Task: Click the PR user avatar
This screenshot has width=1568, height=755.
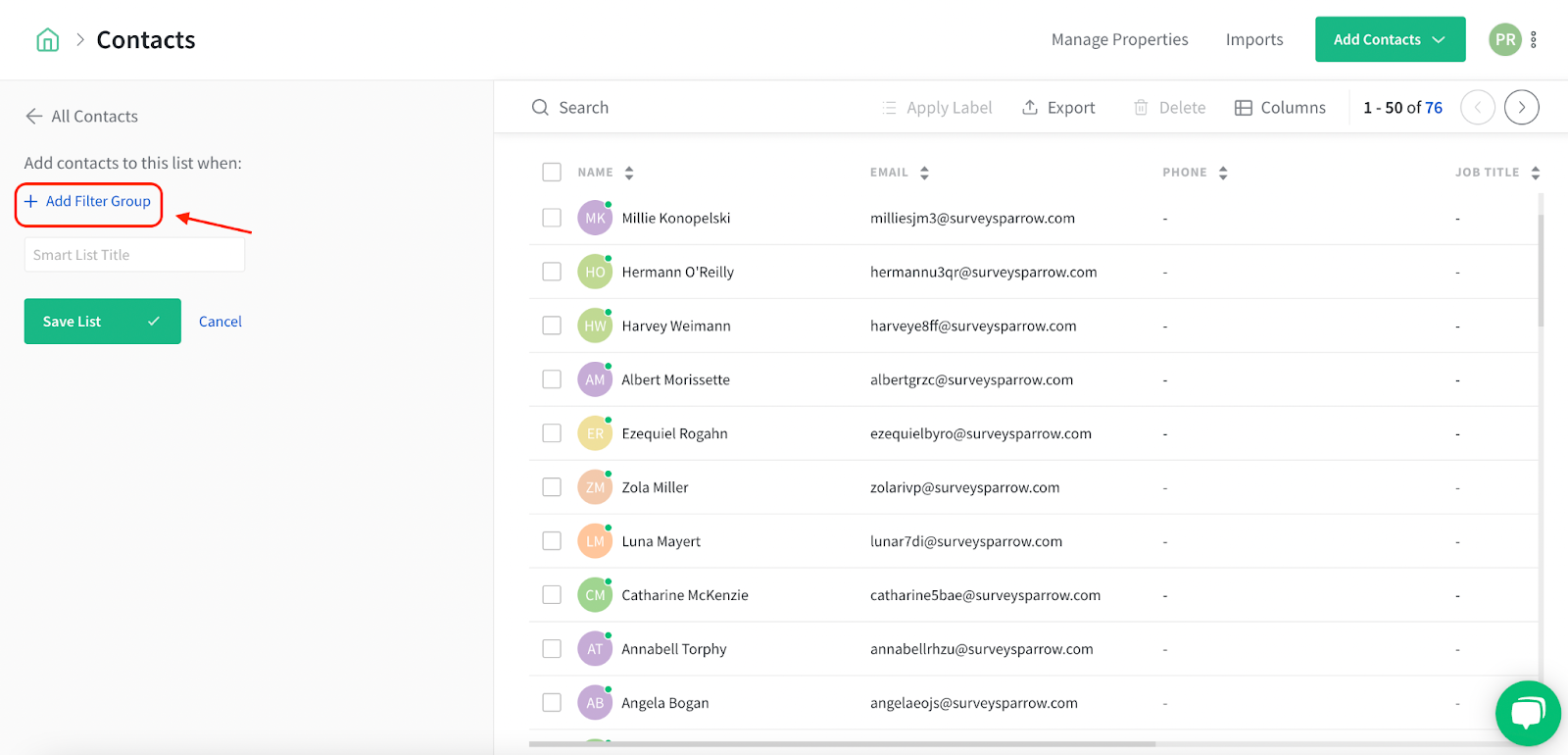Action: point(1504,40)
